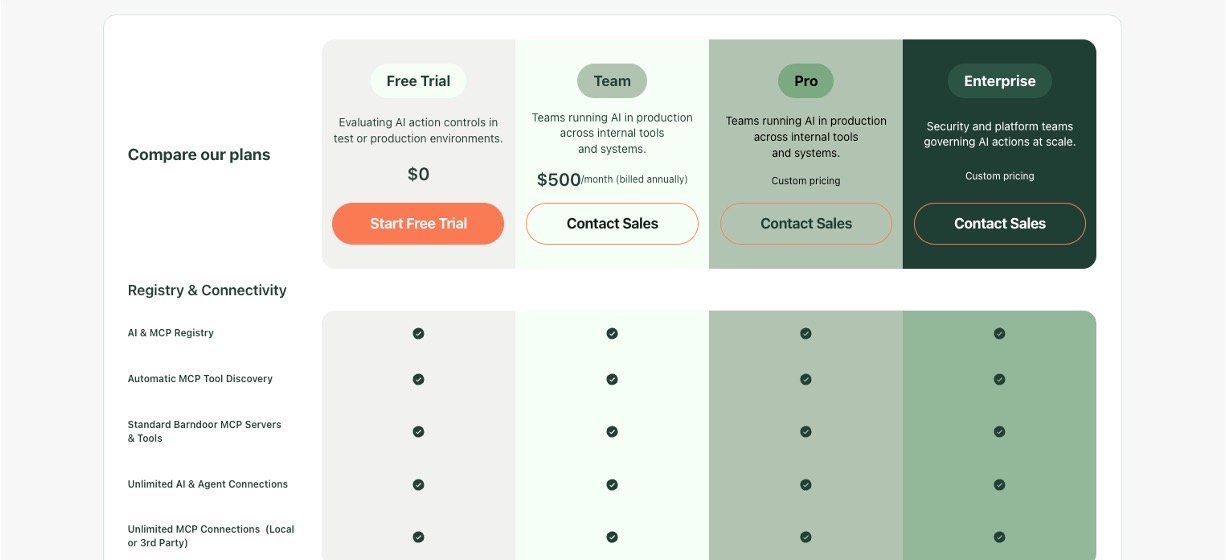Screen dimensions: 1226x560
Task: Click the Registry & Connectivity section heading
Action: point(207,291)
